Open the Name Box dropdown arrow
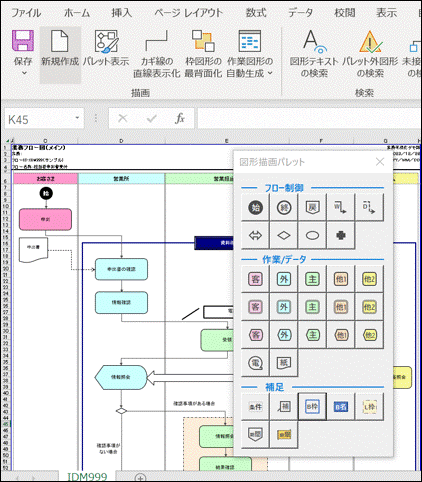This screenshot has width=422, height=482. coord(77,118)
